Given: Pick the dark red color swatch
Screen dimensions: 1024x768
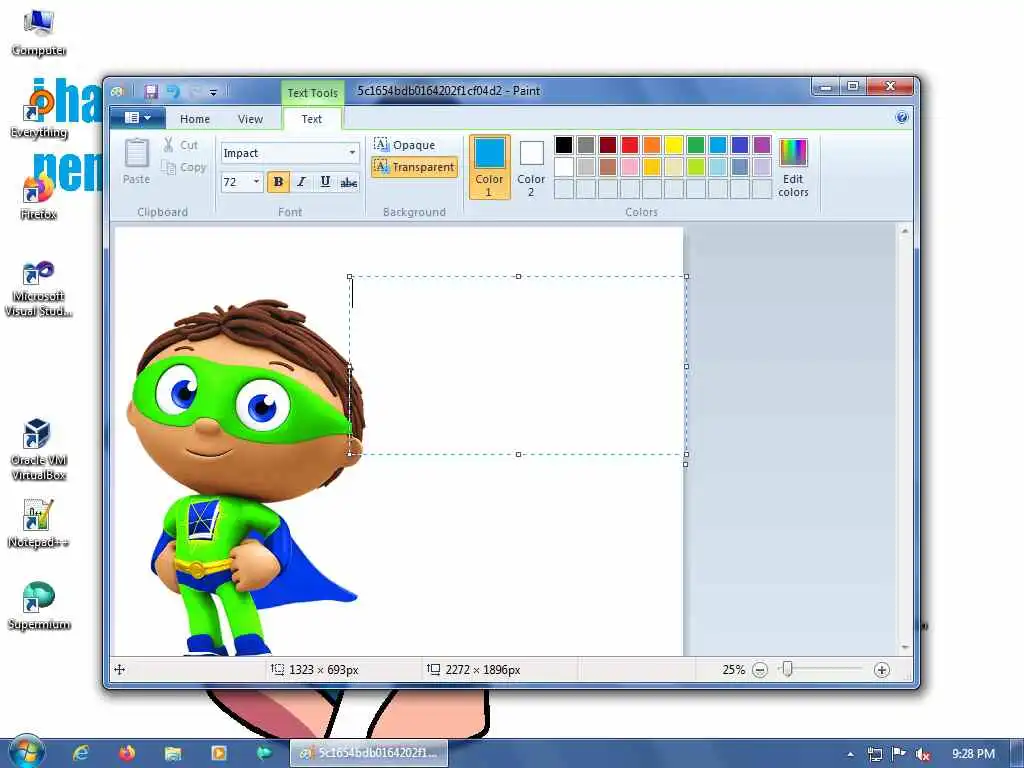Looking at the screenshot, I should [608, 144].
